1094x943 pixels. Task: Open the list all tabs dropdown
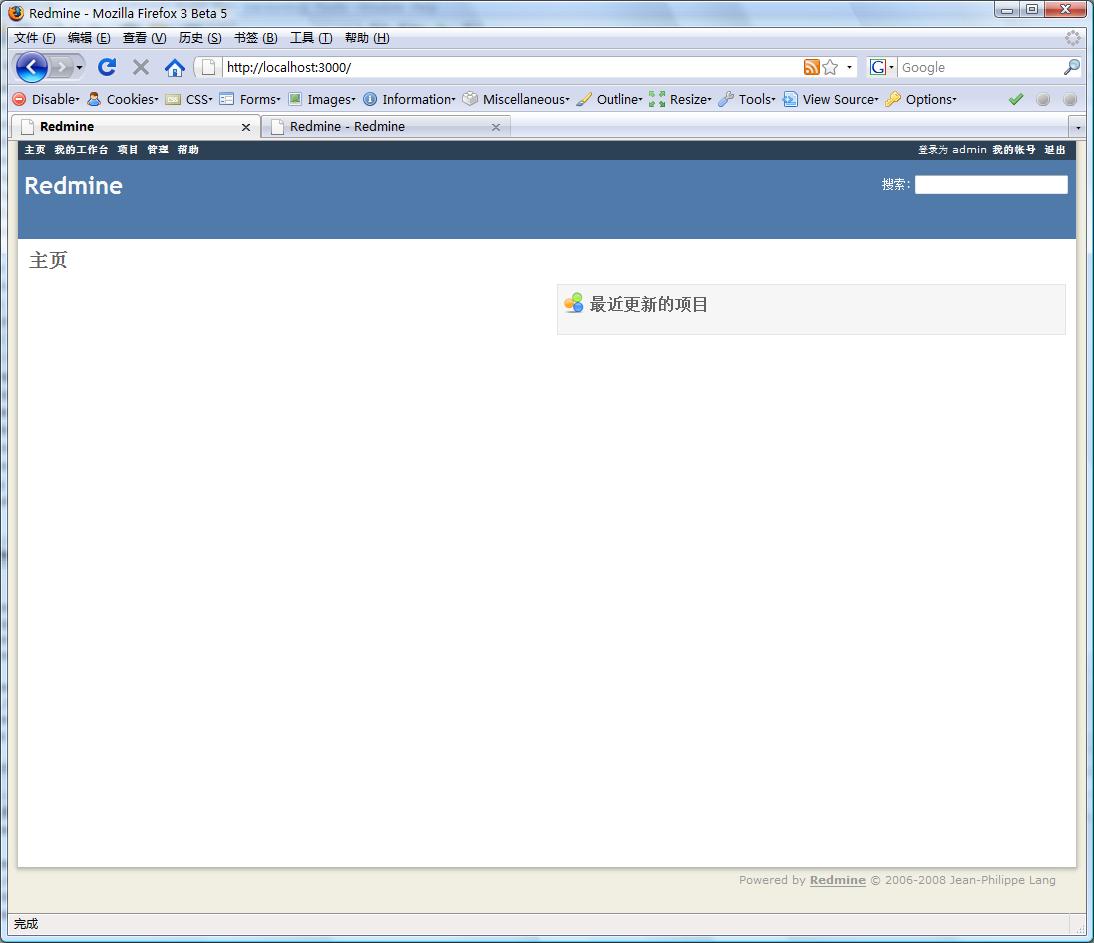click(1078, 127)
